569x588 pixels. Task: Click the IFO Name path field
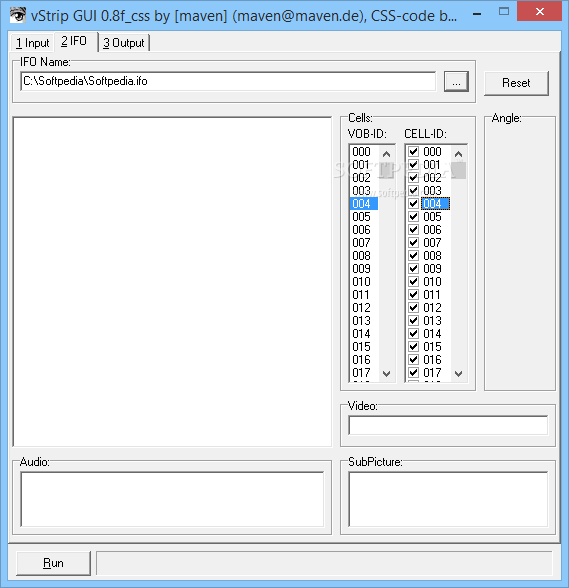point(228,81)
